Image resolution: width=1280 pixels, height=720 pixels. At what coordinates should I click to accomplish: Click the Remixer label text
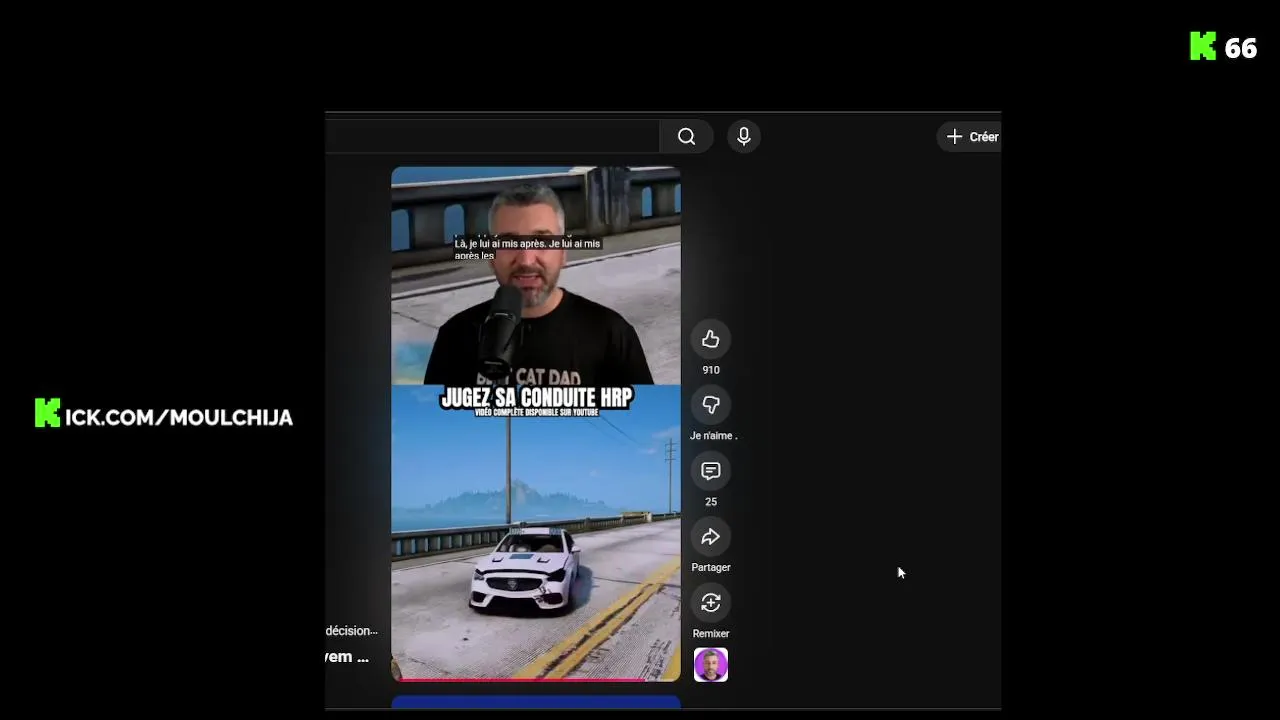[x=711, y=633]
